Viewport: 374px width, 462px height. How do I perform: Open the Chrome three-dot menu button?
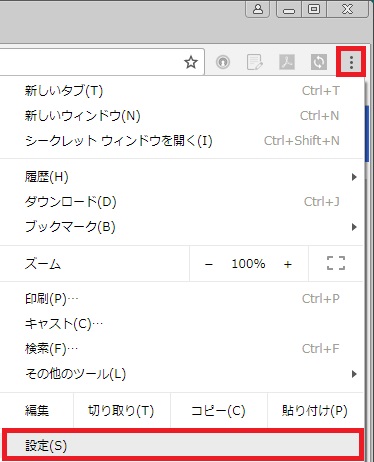click(351, 62)
